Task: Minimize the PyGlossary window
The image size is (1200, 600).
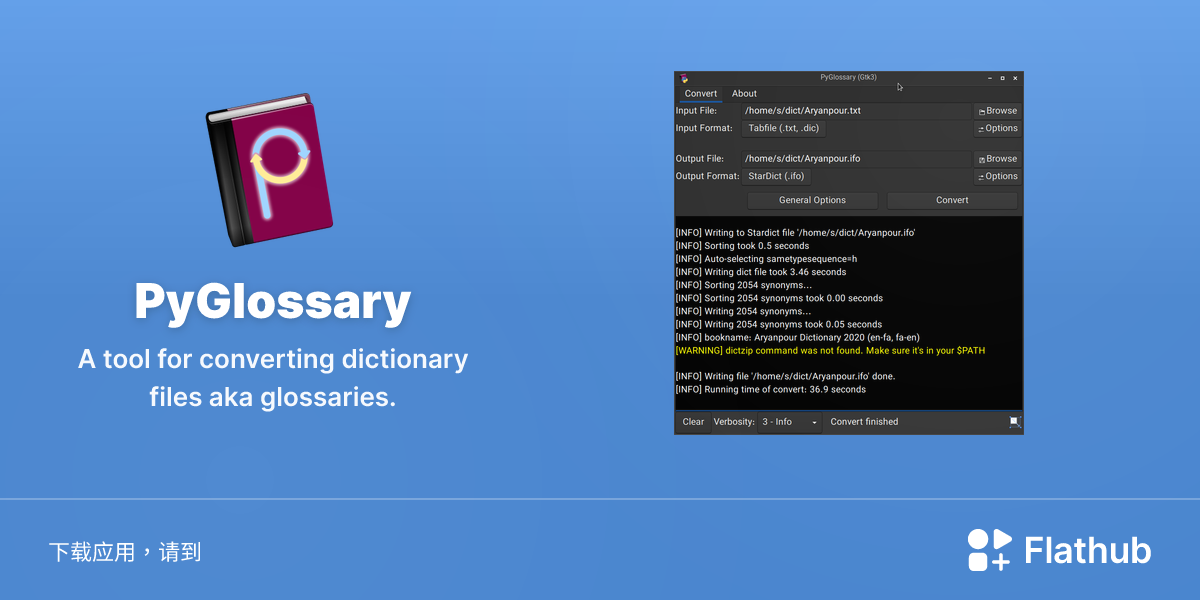Action: pos(990,78)
